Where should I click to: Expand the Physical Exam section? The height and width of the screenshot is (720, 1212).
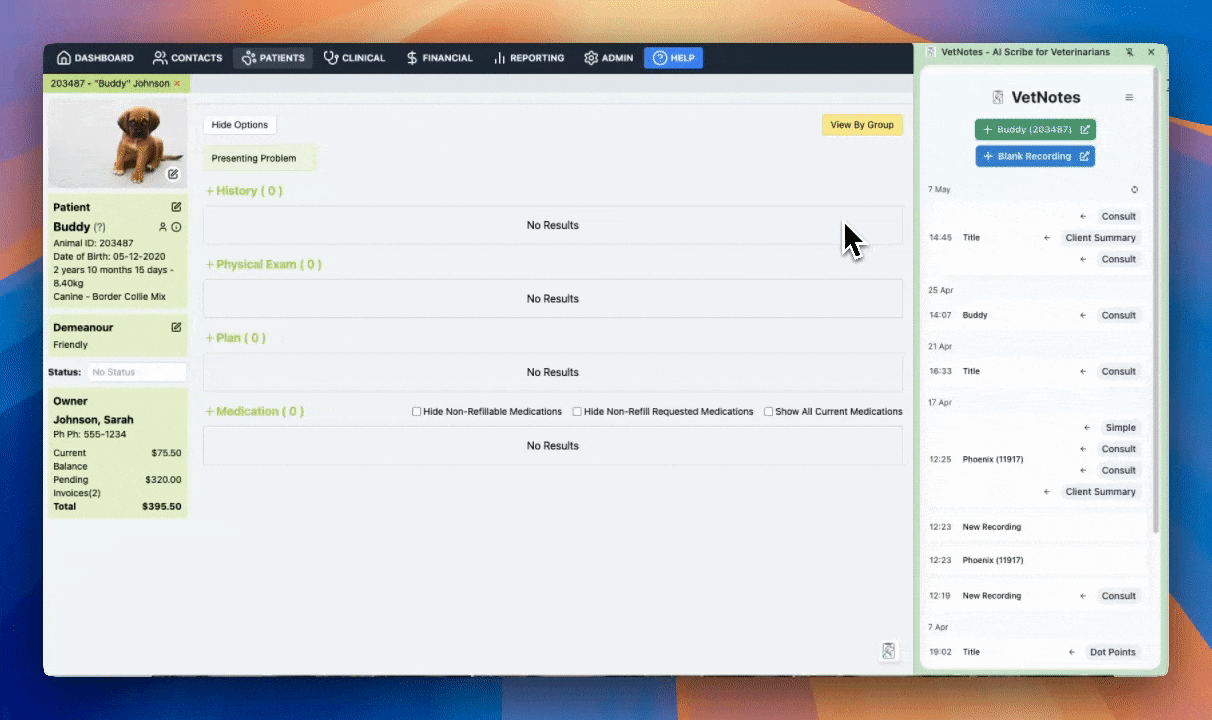click(263, 265)
